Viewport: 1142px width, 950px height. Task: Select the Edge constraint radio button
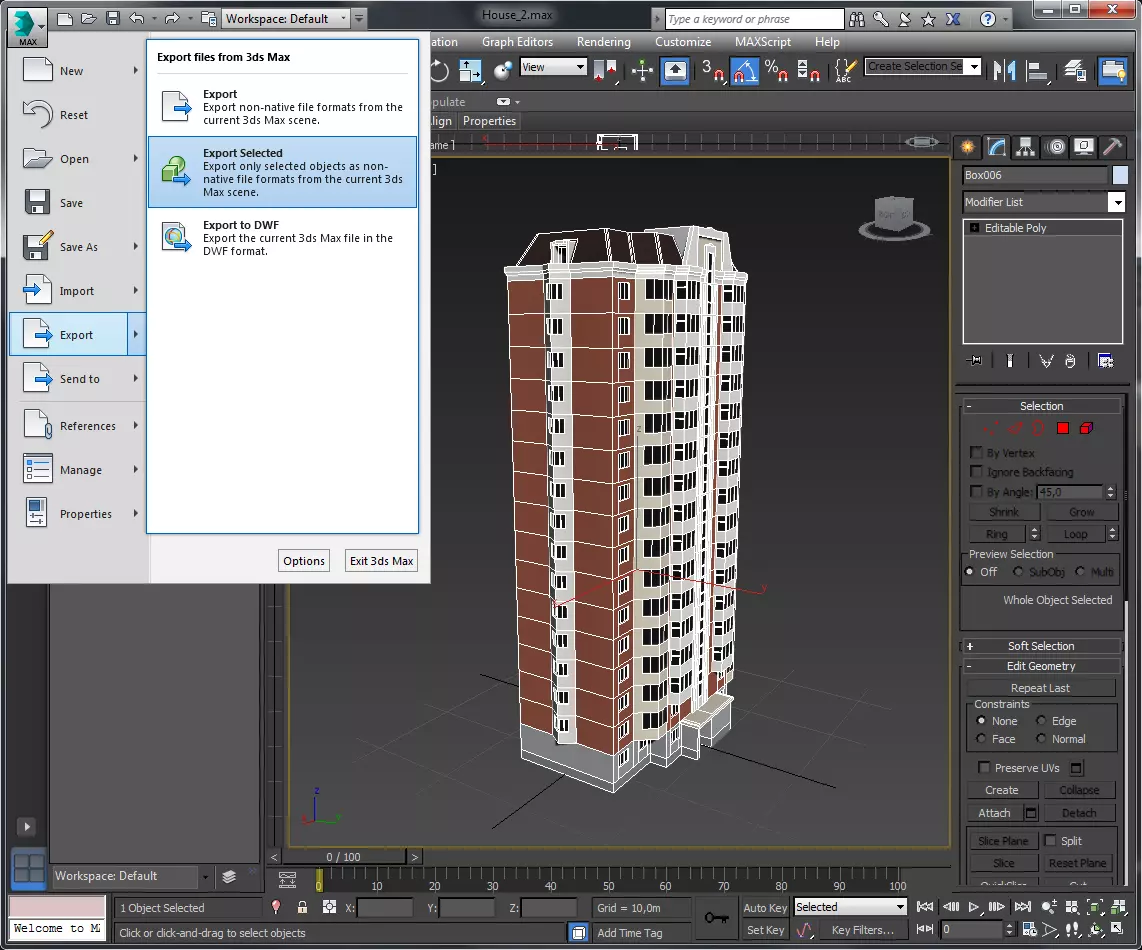coord(1042,721)
